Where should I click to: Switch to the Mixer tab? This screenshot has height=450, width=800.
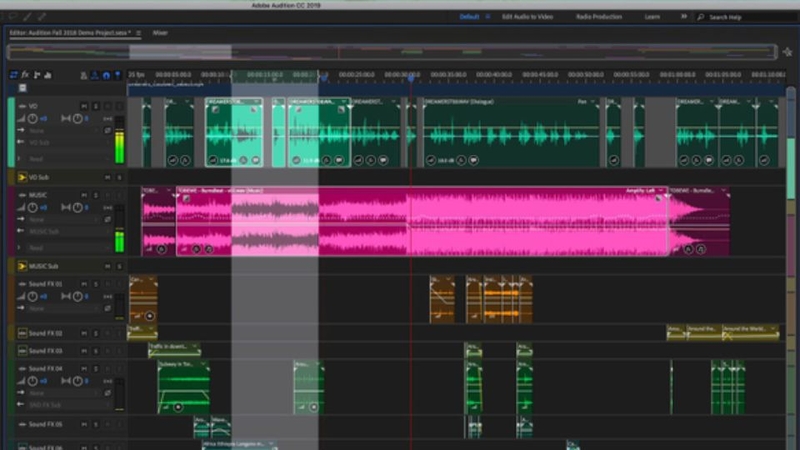[x=160, y=33]
